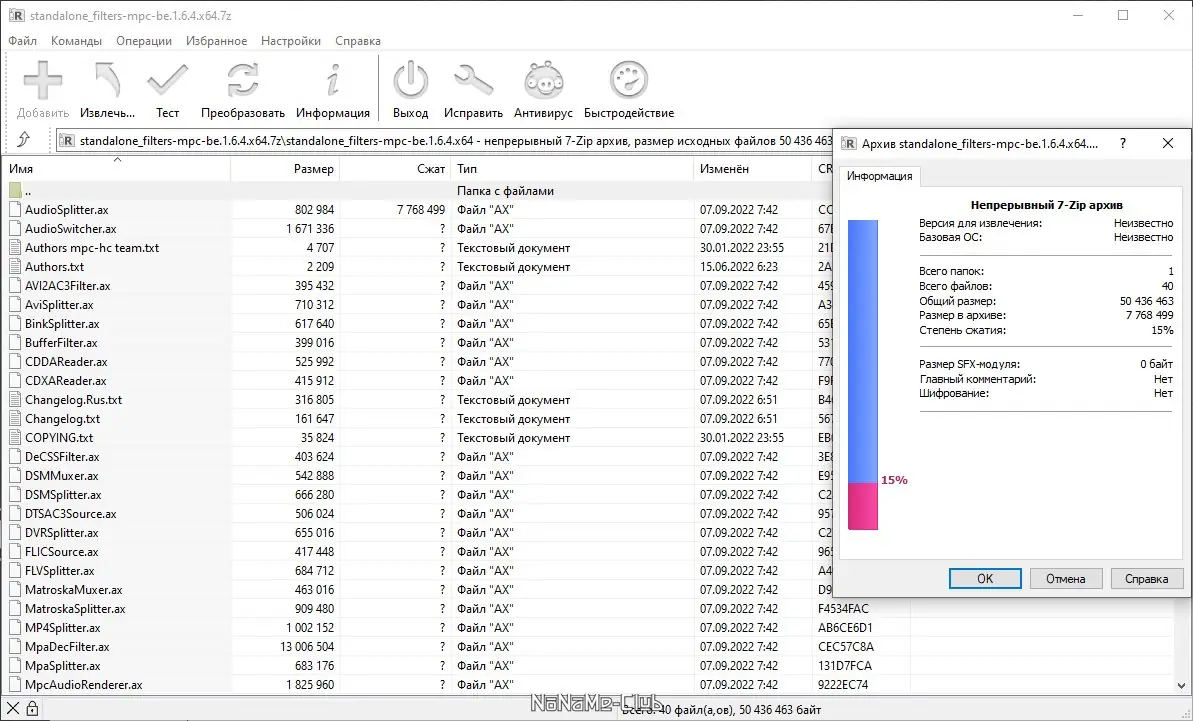Click the Справка button in the dialog
The image size is (1193, 721).
(x=1147, y=579)
